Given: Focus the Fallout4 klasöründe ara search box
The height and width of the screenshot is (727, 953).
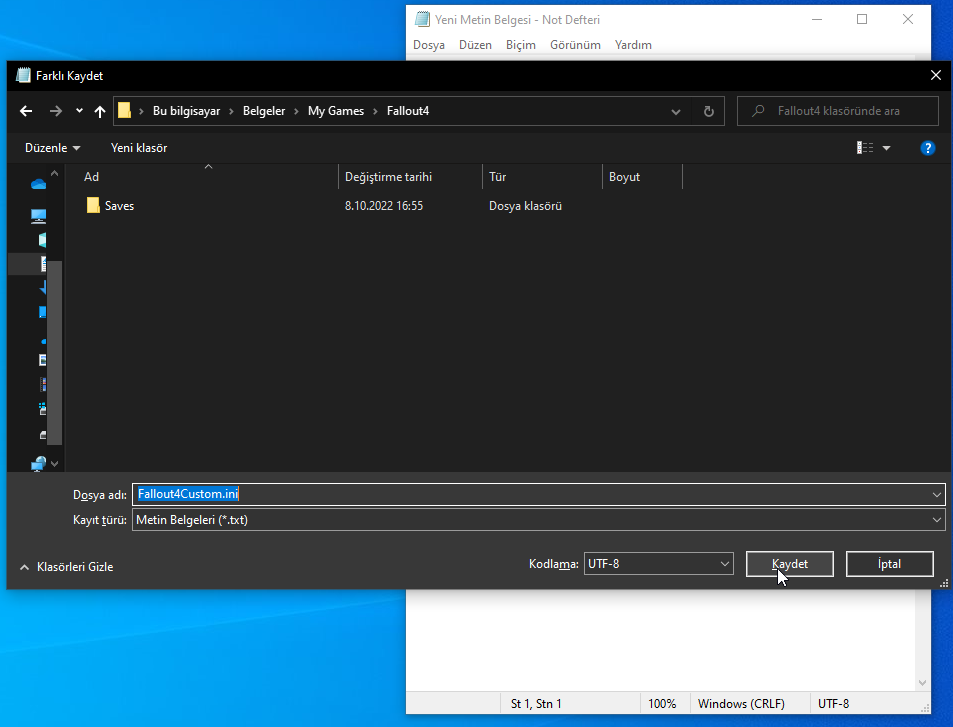Looking at the screenshot, I should pyautogui.click(x=838, y=111).
